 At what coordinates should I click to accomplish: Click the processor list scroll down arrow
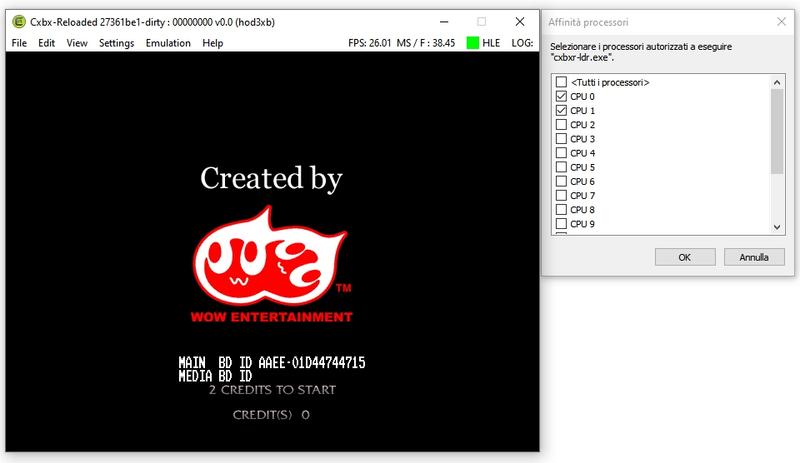[x=777, y=227]
